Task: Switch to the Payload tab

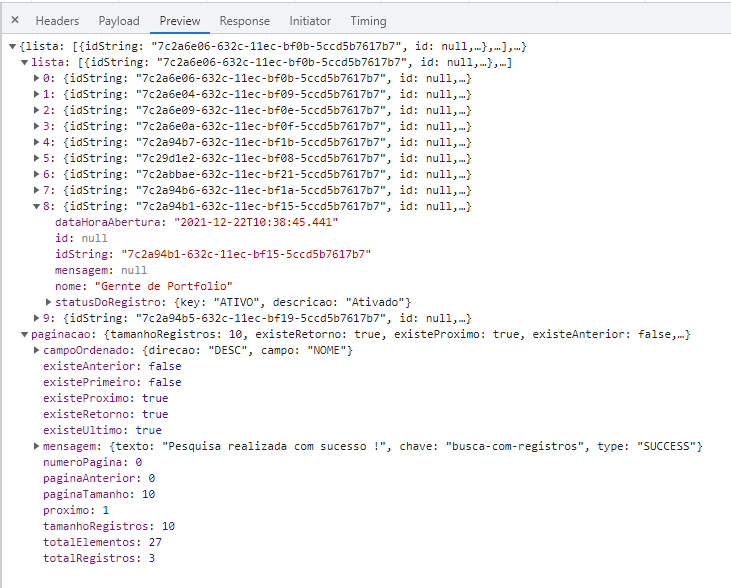Action: tap(119, 21)
